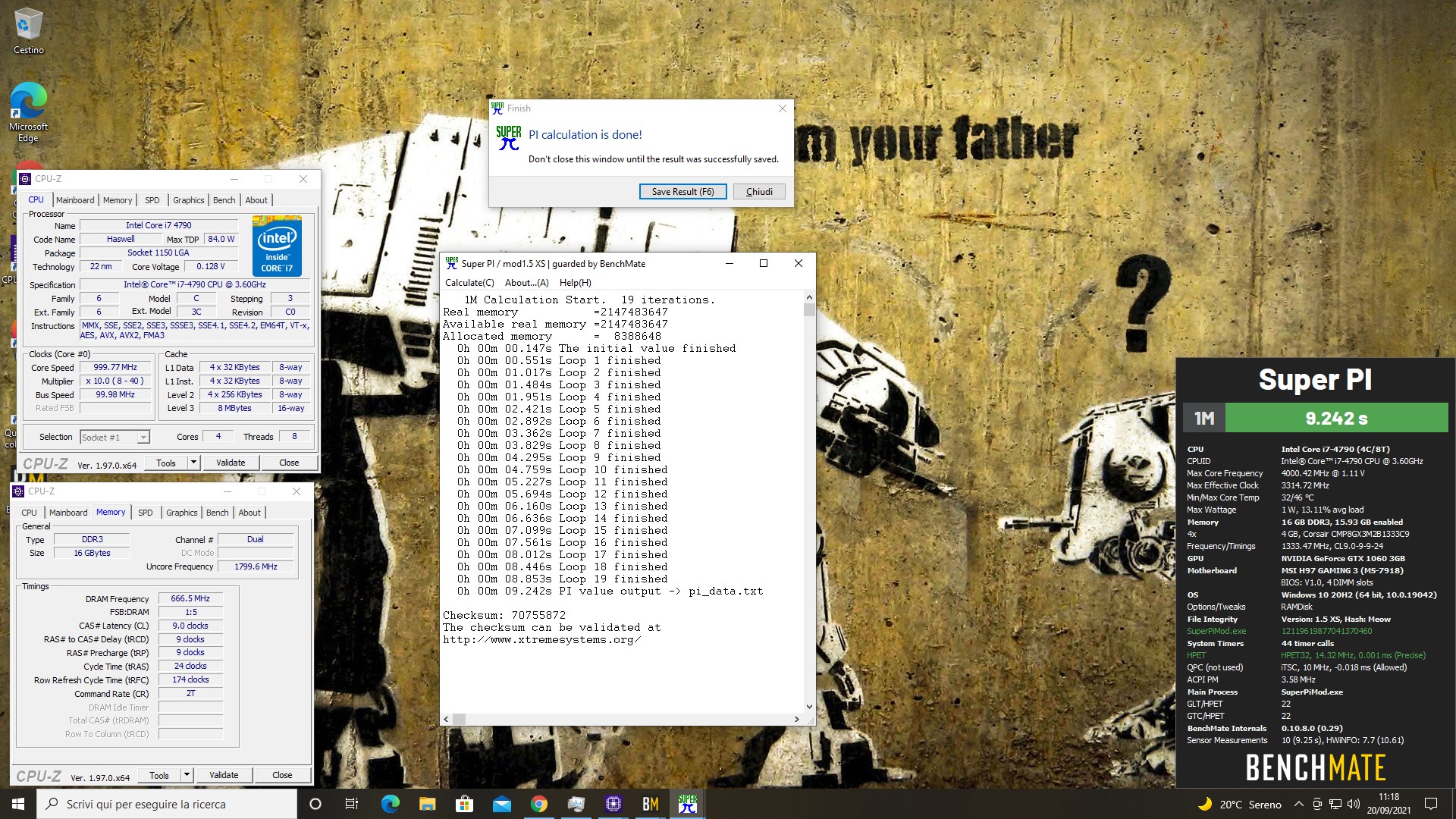Open volume control in system tray
The image size is (1456, 819).
(1353, 804)
